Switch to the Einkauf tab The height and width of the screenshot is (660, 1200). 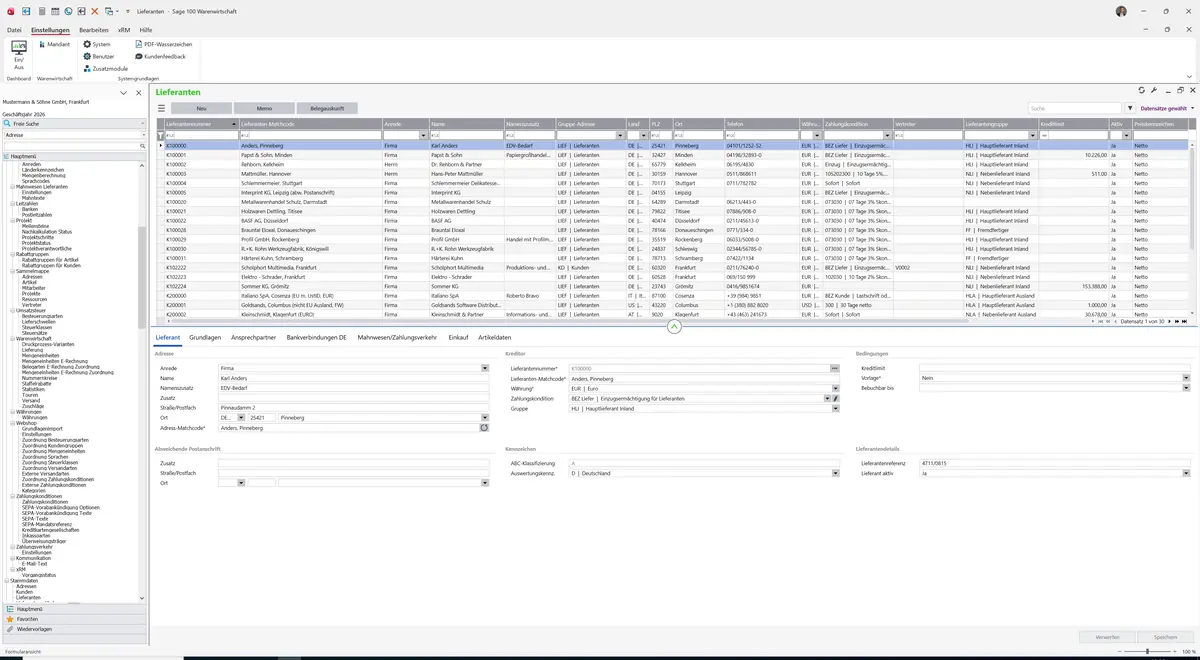click(458, 338)
